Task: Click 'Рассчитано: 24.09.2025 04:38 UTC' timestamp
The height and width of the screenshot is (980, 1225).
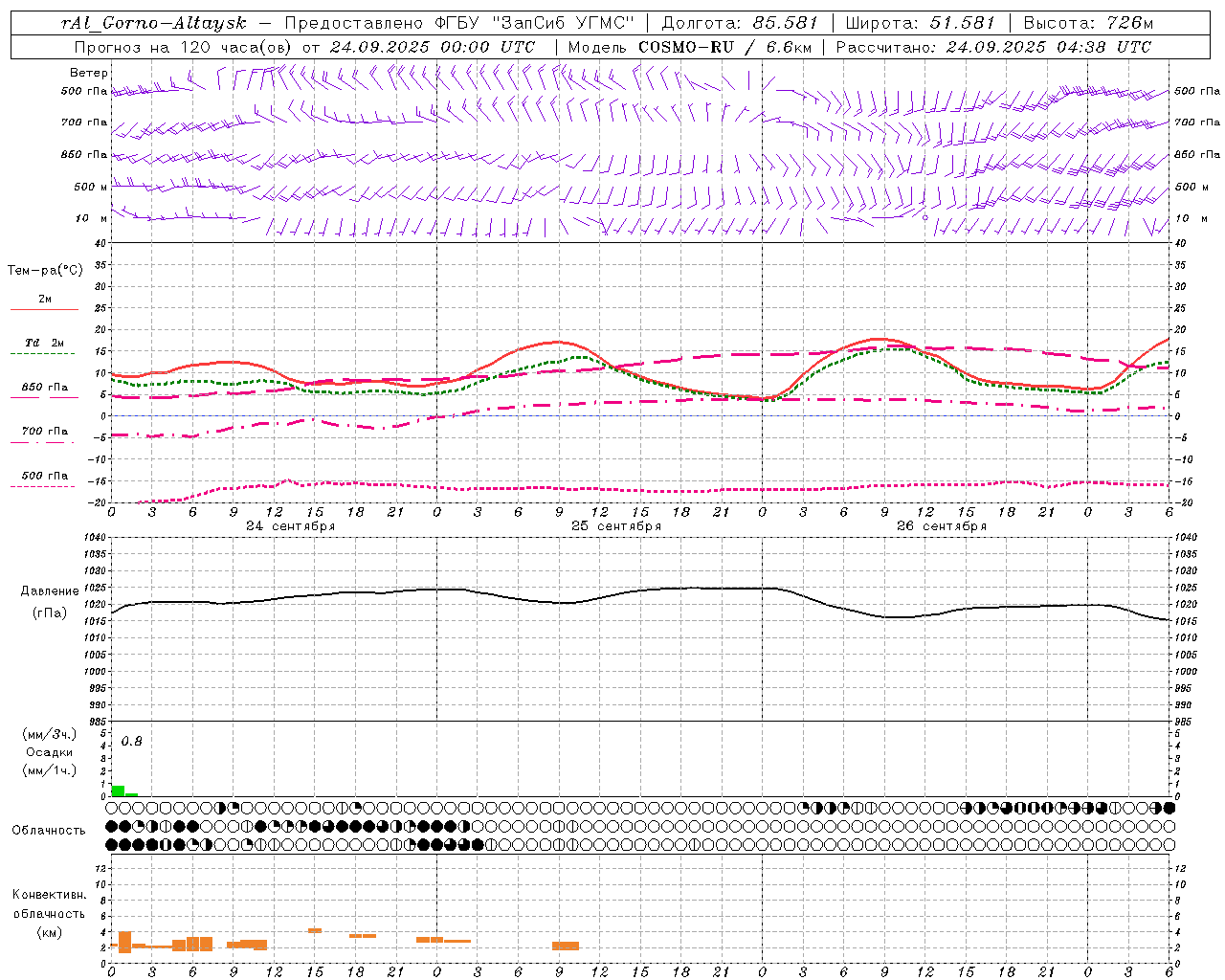Action: [x=993, y=46]
